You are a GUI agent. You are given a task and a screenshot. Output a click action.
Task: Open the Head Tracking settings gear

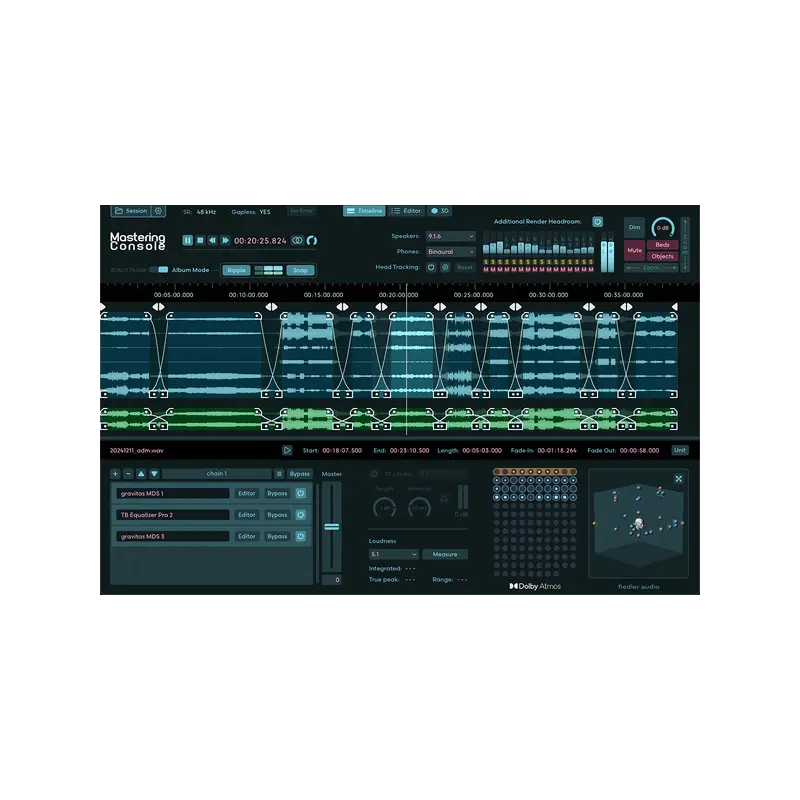445,267
